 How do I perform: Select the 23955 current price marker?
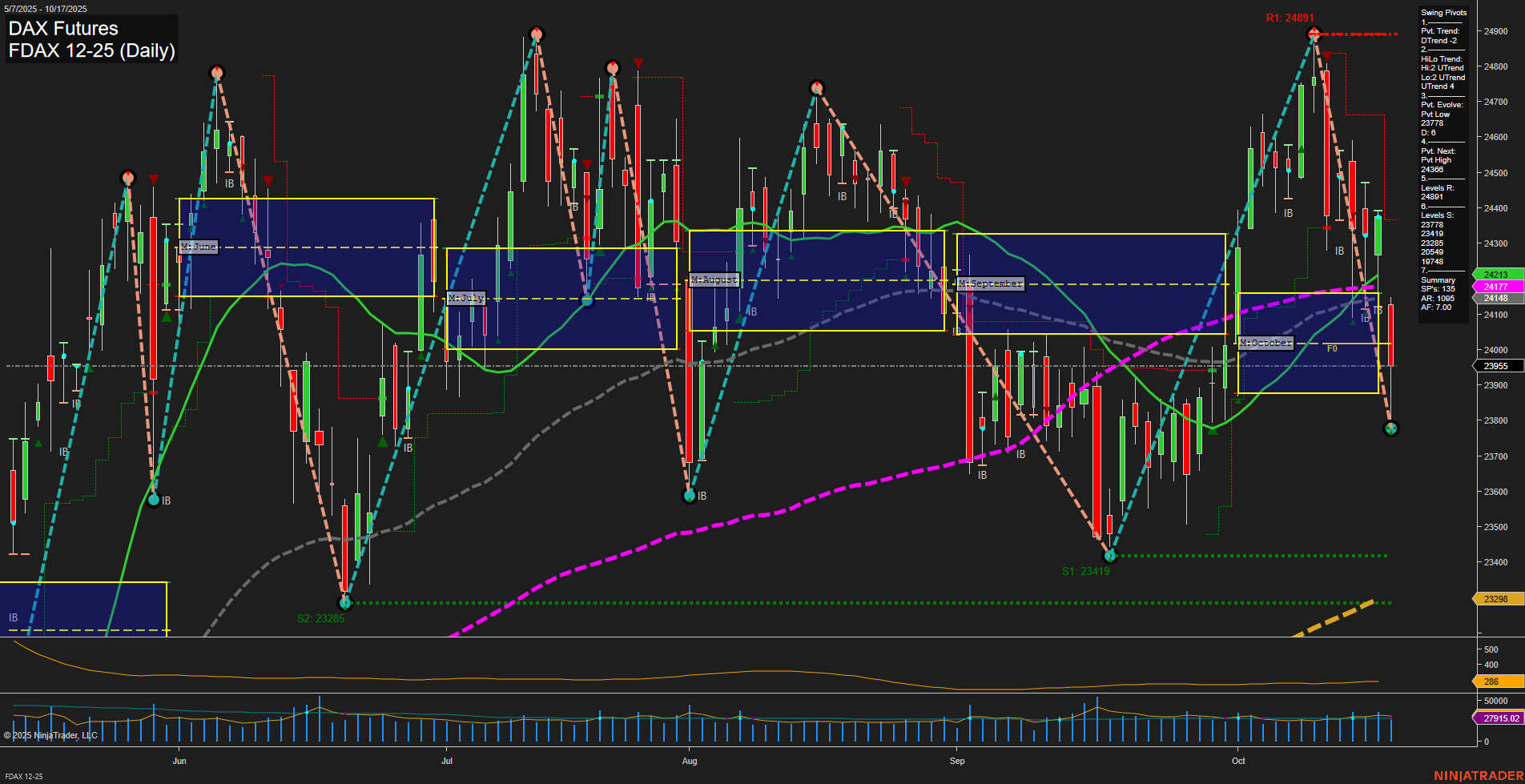(x=1495, y=366)
